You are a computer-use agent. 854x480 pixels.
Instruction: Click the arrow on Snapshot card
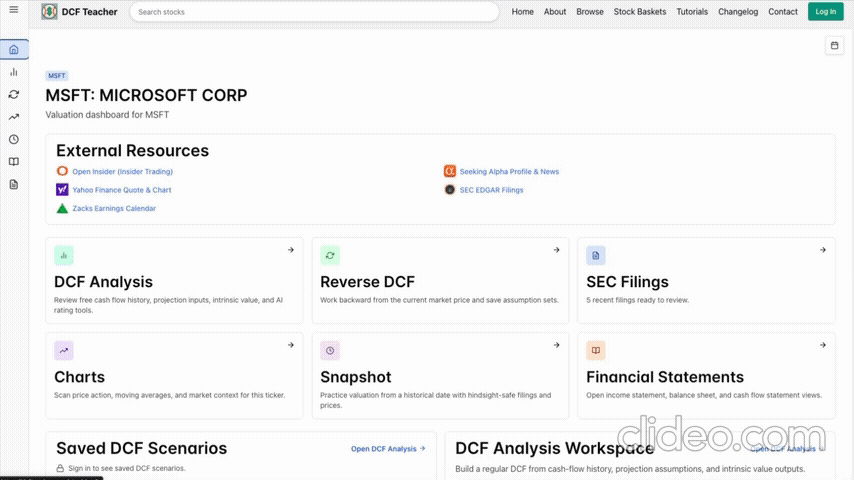[x=557, y=345]
